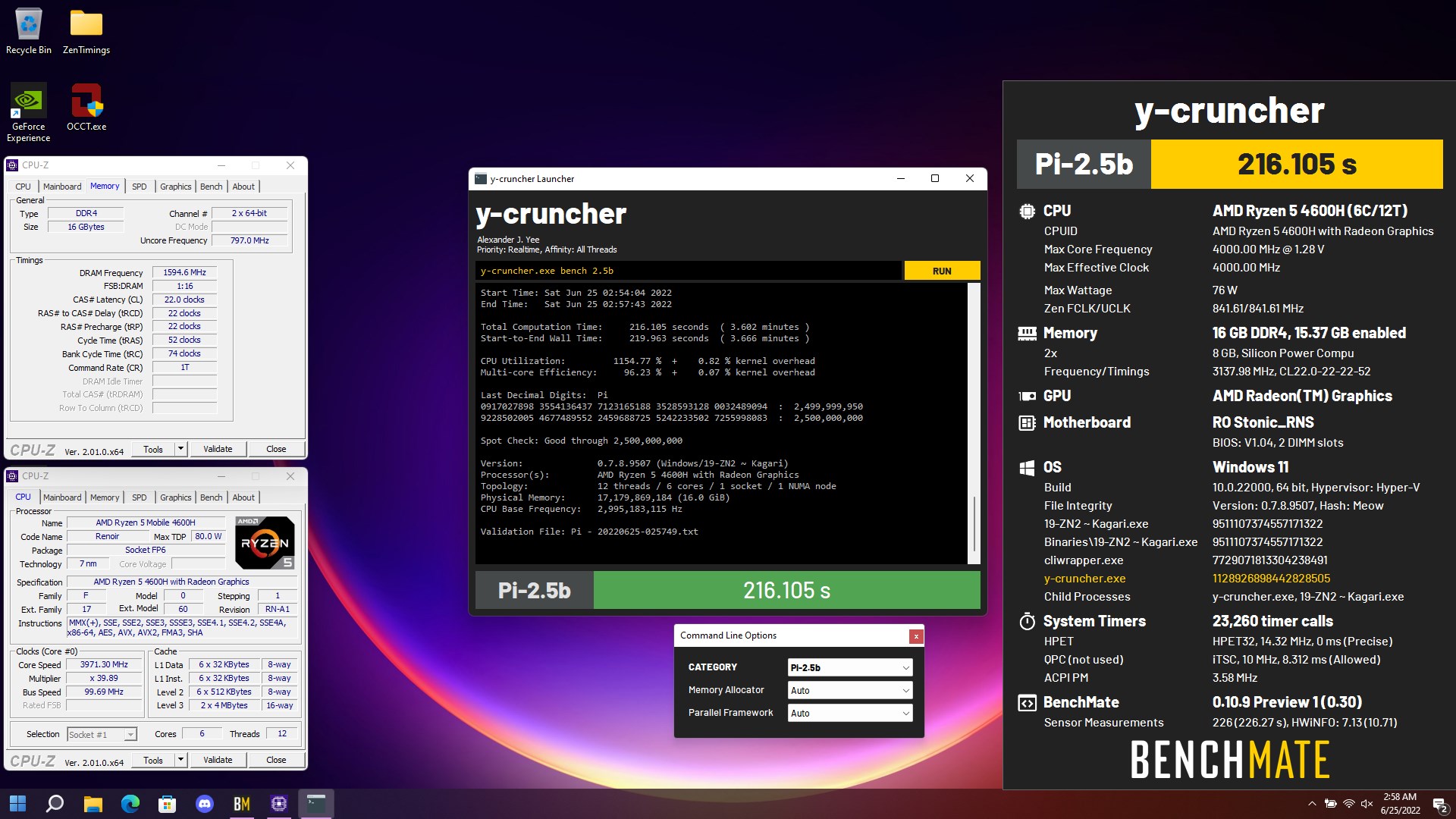
Task: Click Tools button in lower CPU-Z window
Action: pos(153,760)
